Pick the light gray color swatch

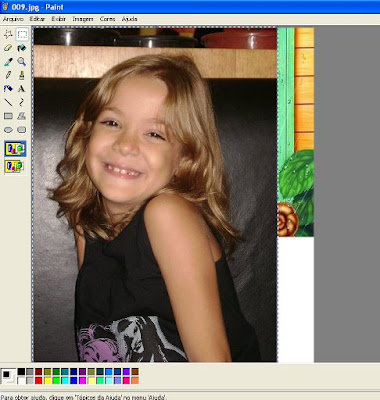click(30, 380)
